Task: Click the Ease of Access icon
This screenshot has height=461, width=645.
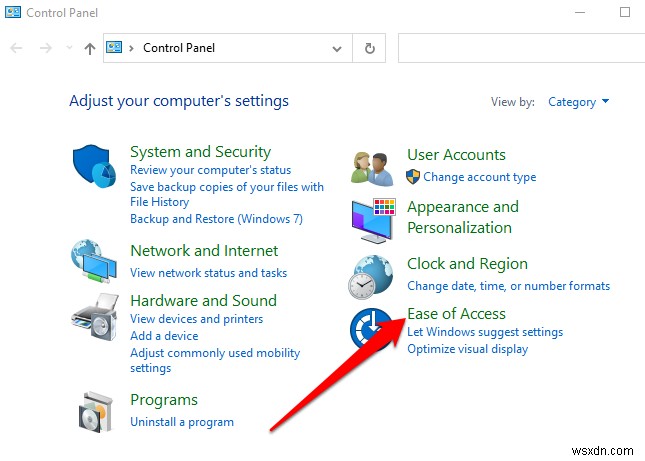Action: click(x=371, y=329)
